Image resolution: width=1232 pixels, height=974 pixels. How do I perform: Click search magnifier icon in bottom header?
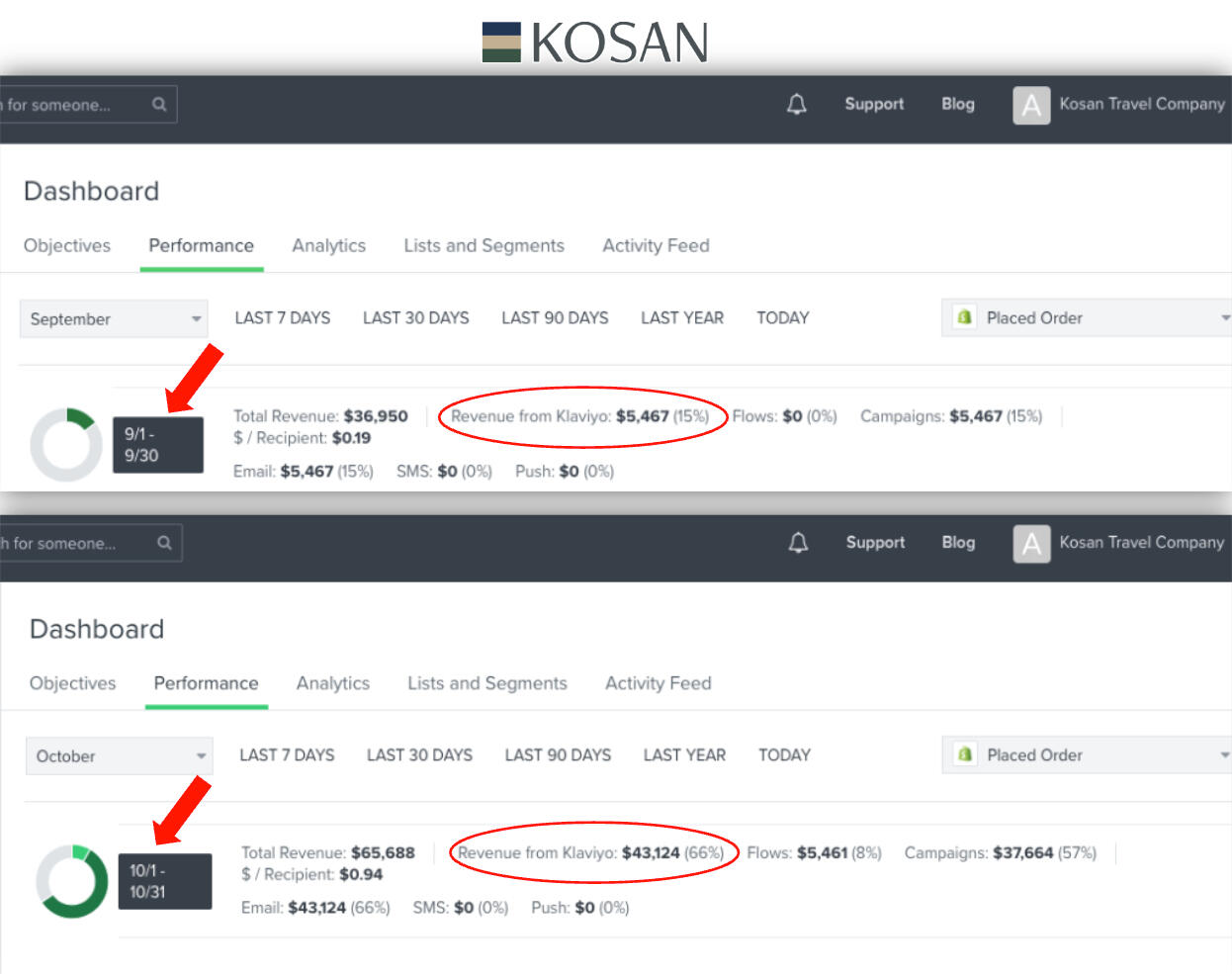[x=164, y=543]
